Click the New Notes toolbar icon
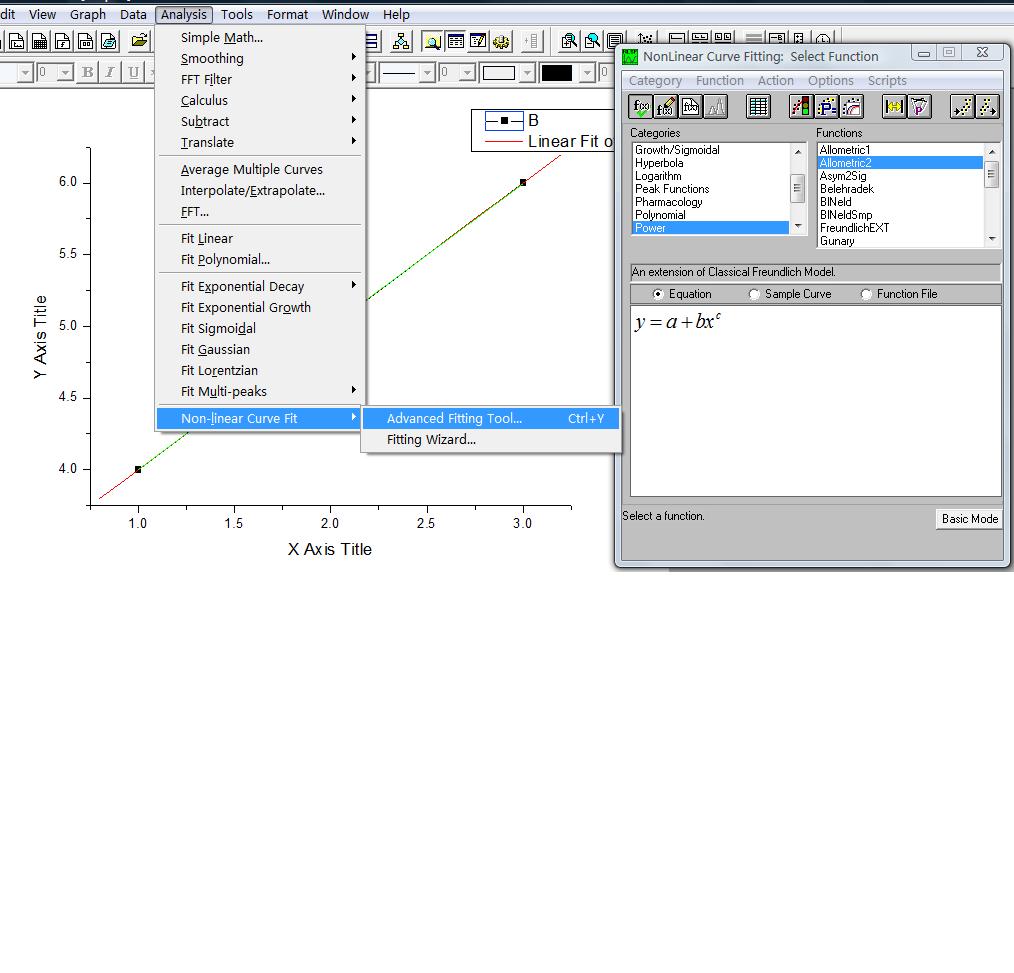The height and width of the screenshot is (973, 1014). point(108,42)
